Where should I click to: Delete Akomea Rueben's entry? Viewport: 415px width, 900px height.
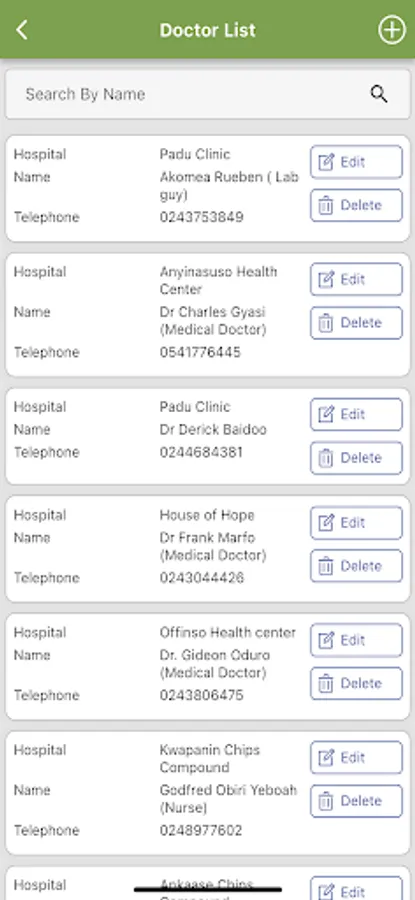coord(356,205)
